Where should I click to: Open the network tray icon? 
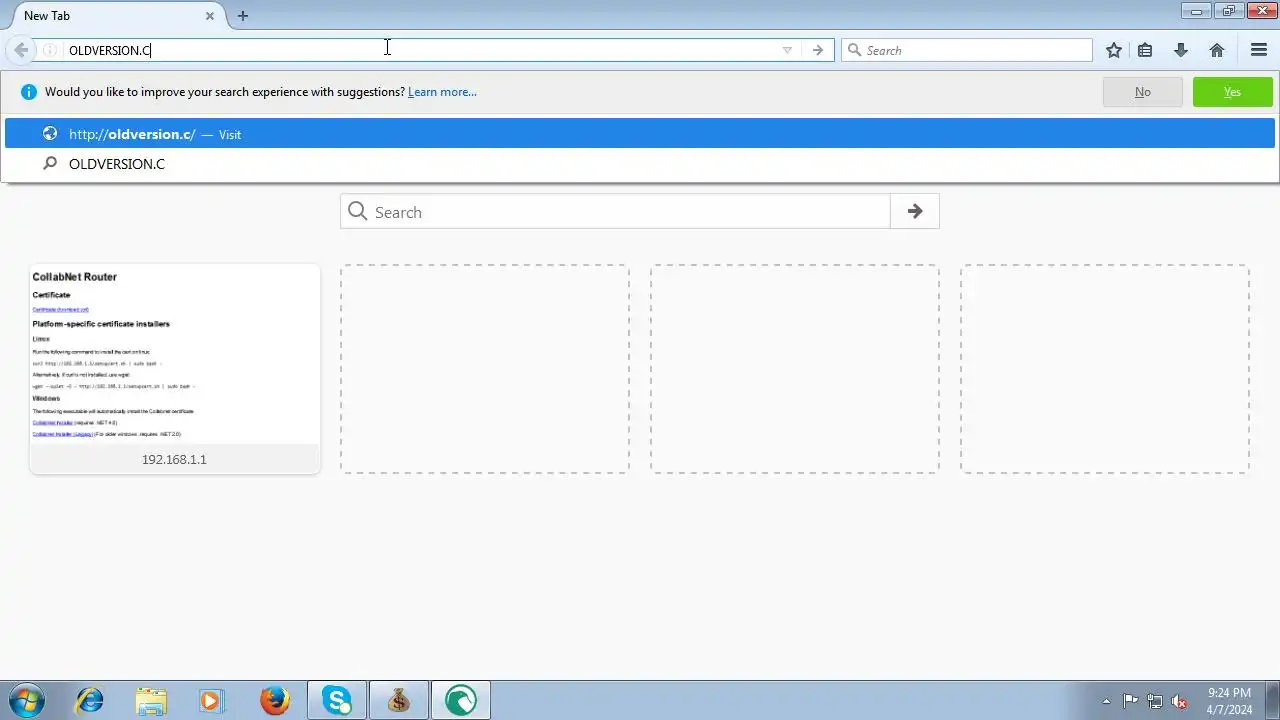click(1155, 701)
